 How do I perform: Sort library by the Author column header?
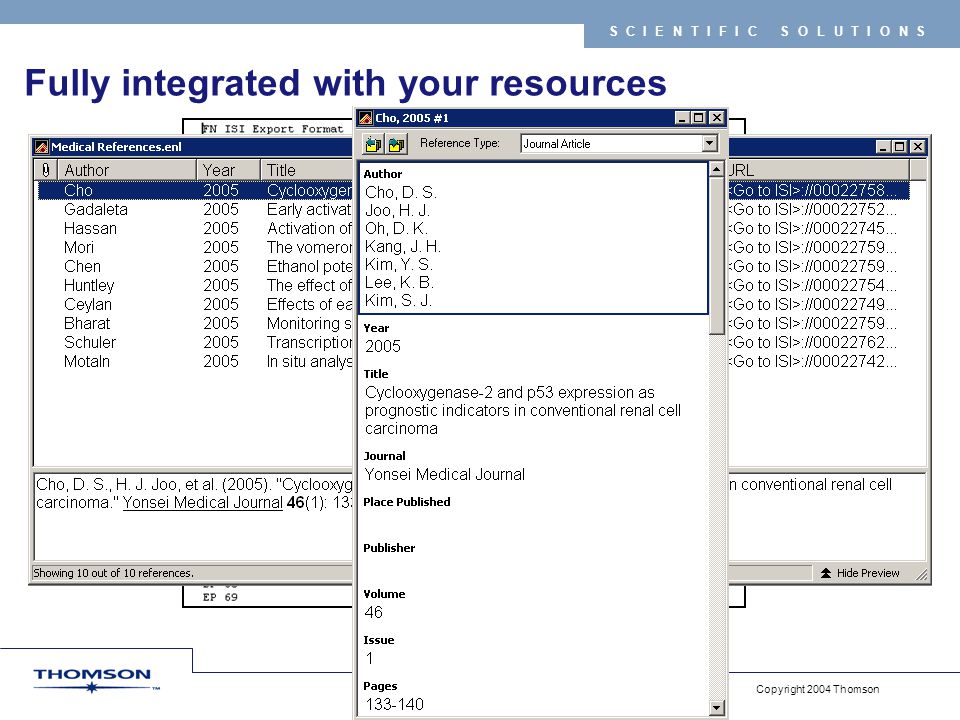pyautogui.click(x=127, y=170)
